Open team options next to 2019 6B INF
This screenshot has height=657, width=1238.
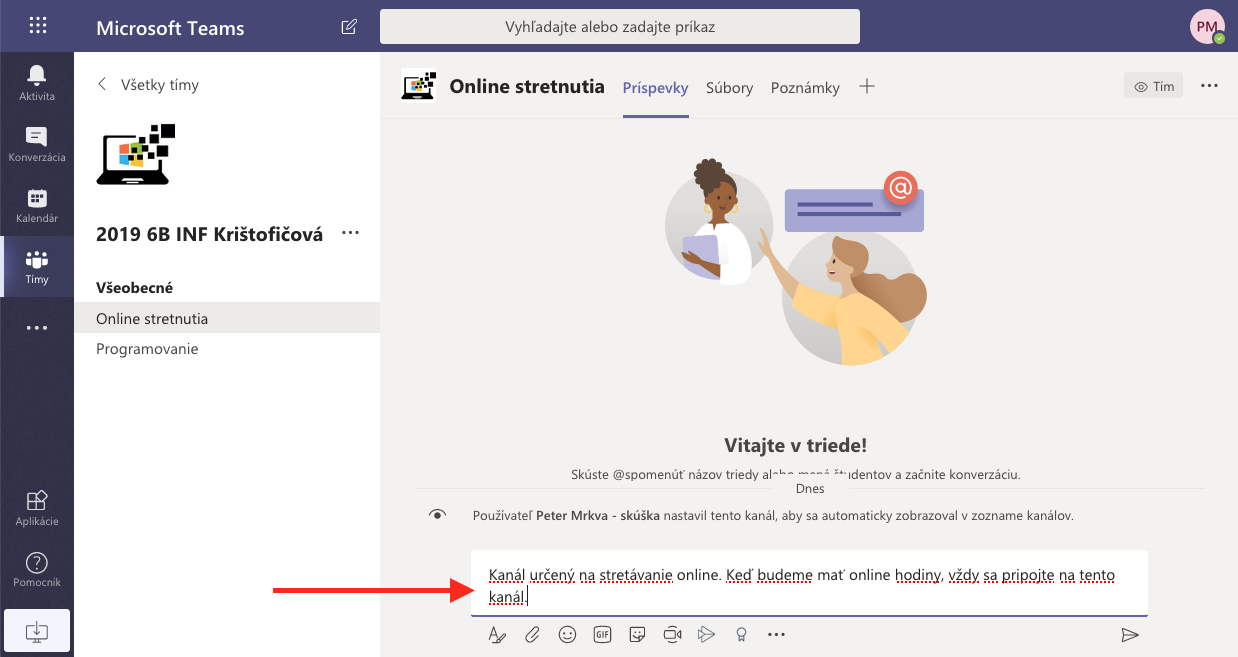pyautogui.click(x=350, y=233)
